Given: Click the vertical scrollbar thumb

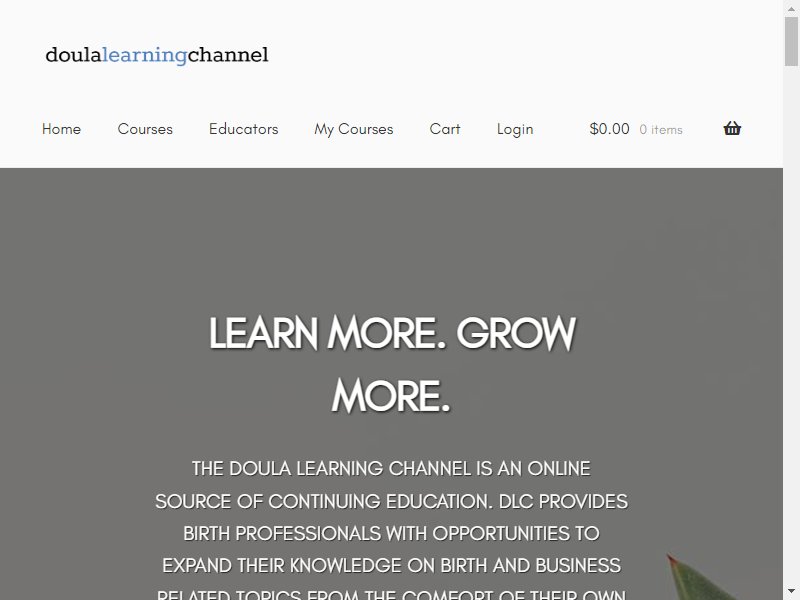Looking at the screenshot, I should [791, 41].
